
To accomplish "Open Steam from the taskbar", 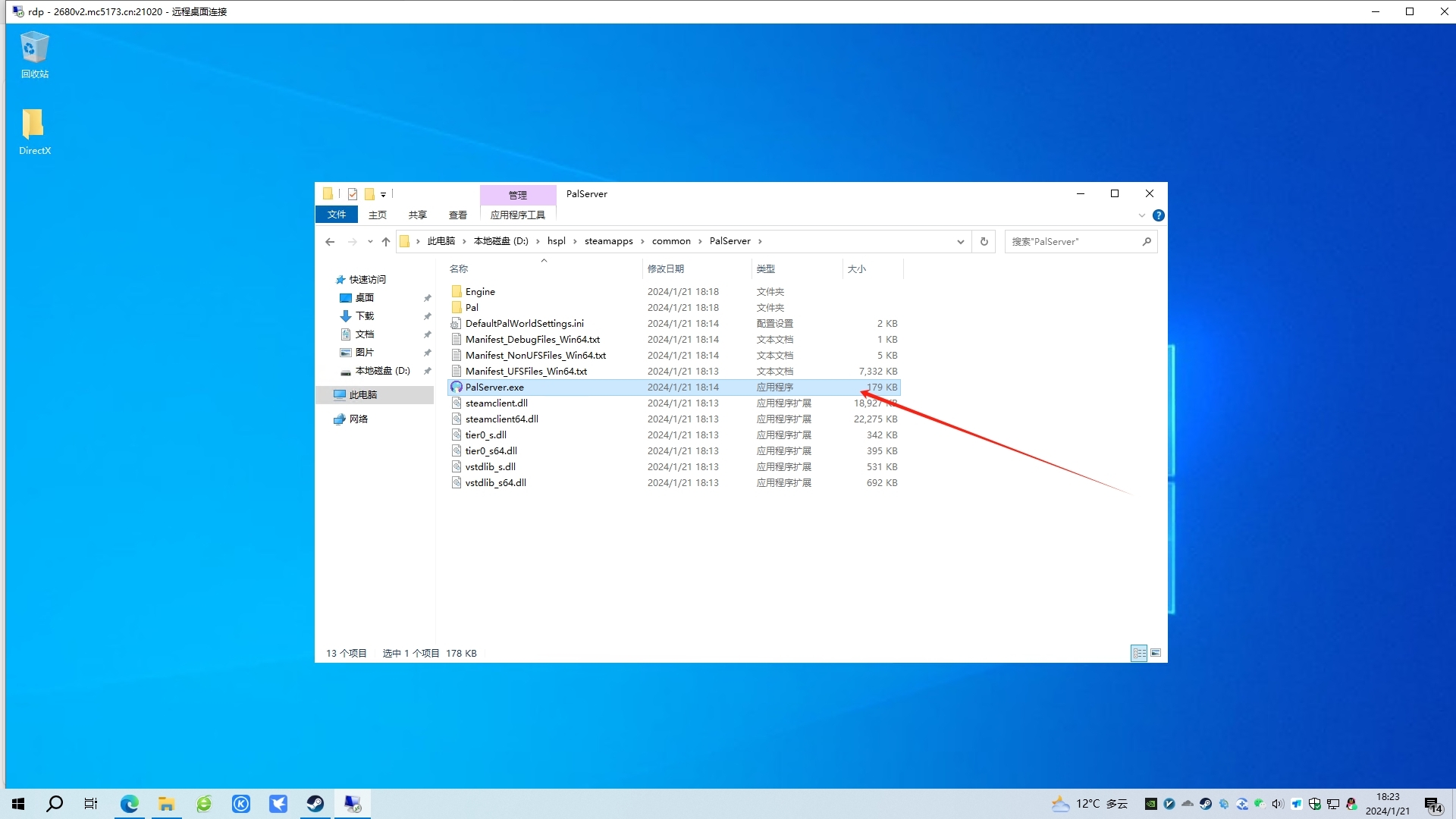I will pyautogui.click(x=315, y=804).
